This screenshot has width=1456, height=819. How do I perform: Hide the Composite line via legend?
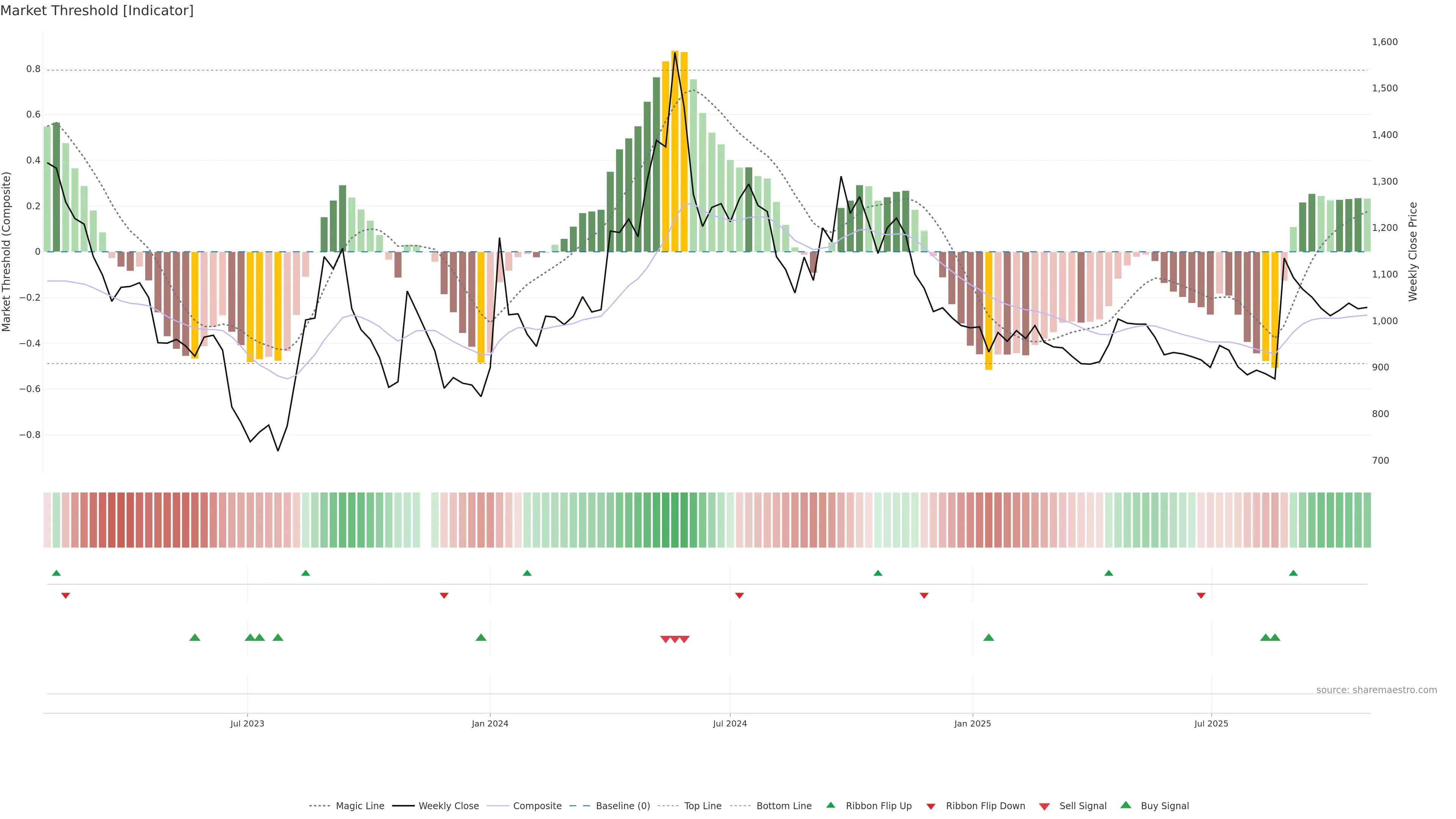tap(537, 806)
